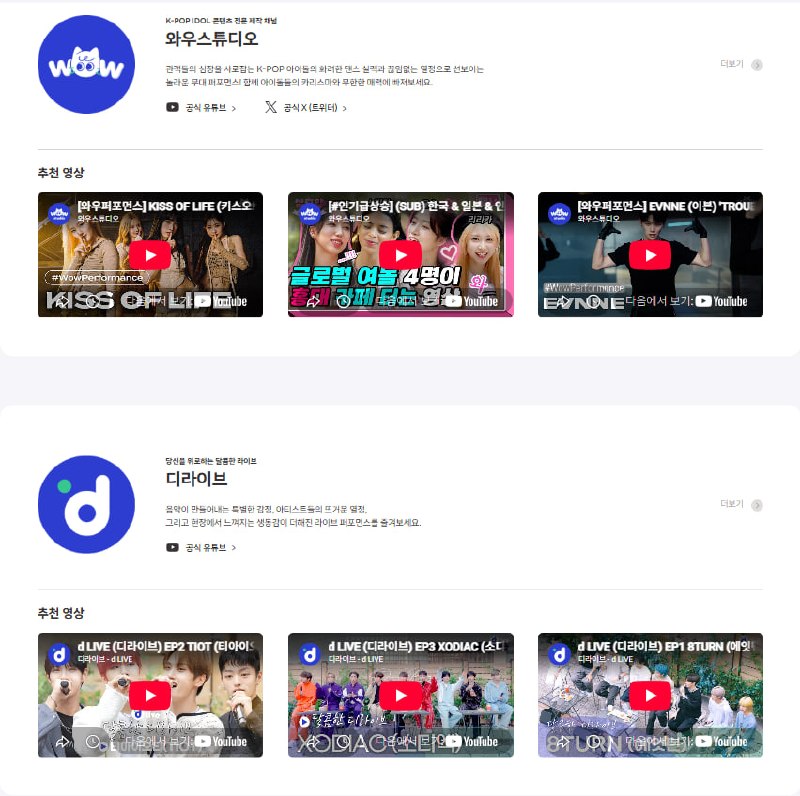800x796 pixels.
Task: Click channel avatar on 인기급상승 video
Action: [310, 213]
